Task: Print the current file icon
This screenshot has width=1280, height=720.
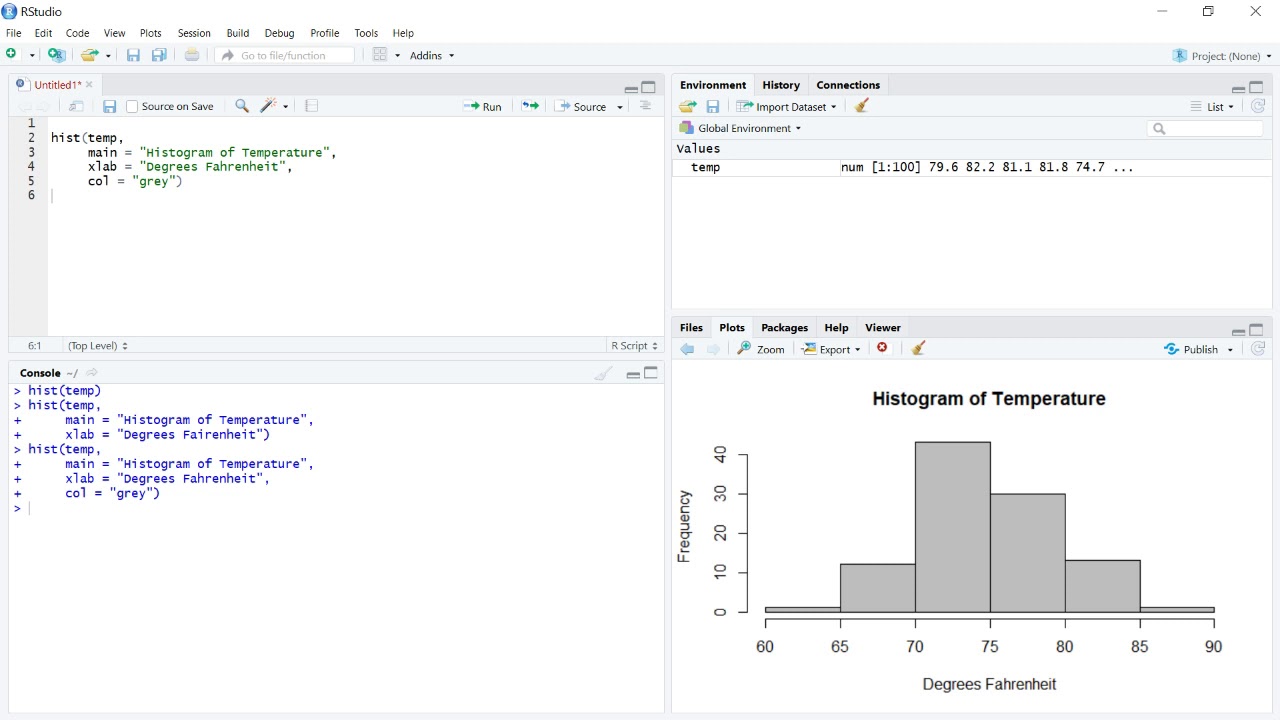Action: (192, 55)
